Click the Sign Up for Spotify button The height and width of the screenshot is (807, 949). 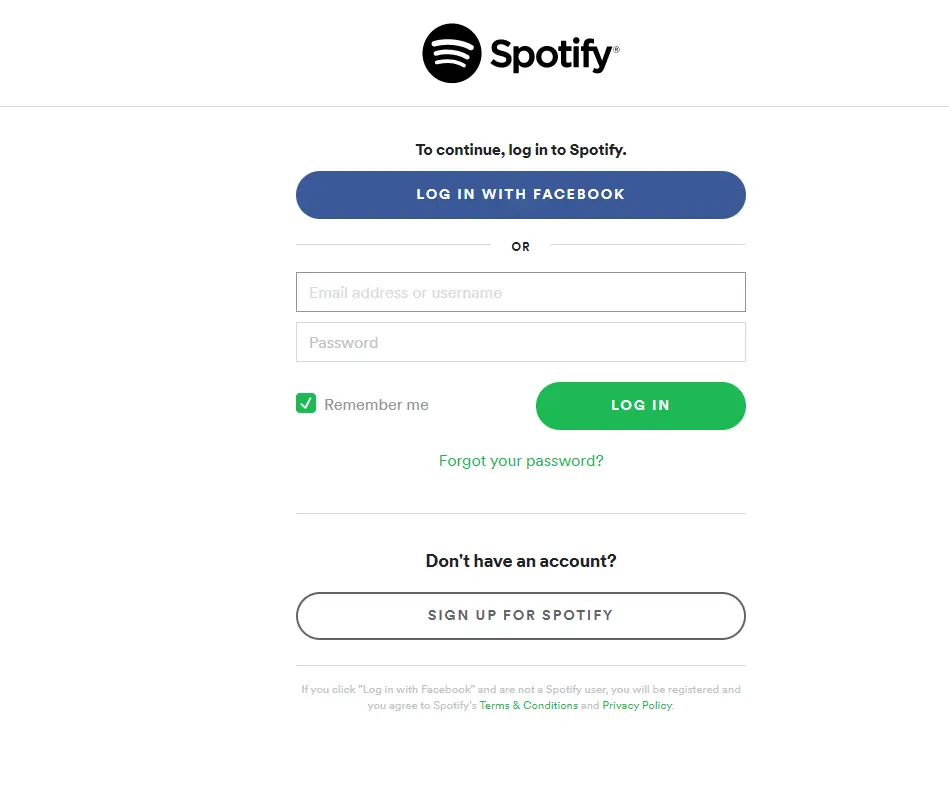(520, 615)
